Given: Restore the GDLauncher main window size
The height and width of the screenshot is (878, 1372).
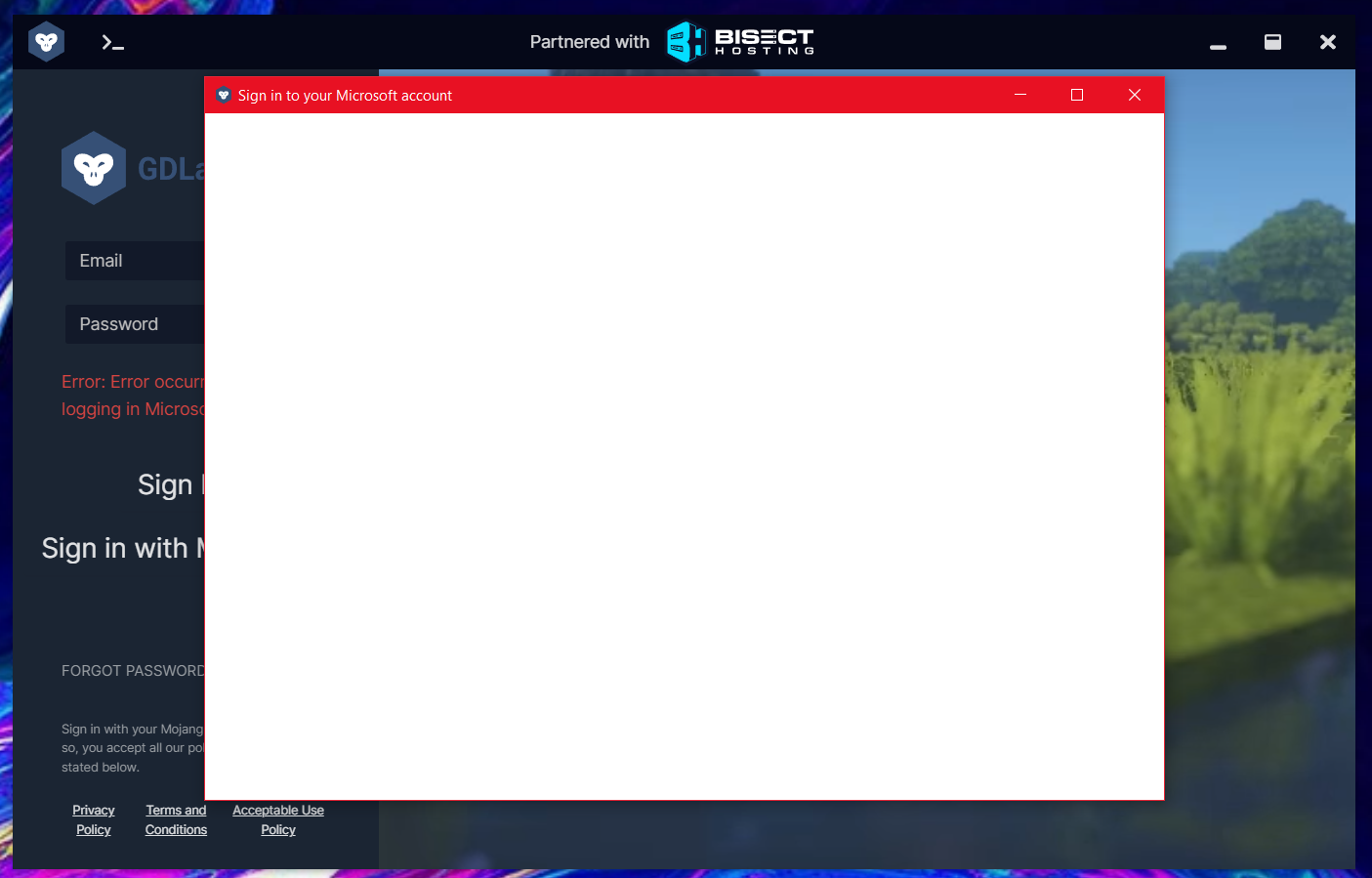Looking at the screenshot, I should pos(1272,42).
